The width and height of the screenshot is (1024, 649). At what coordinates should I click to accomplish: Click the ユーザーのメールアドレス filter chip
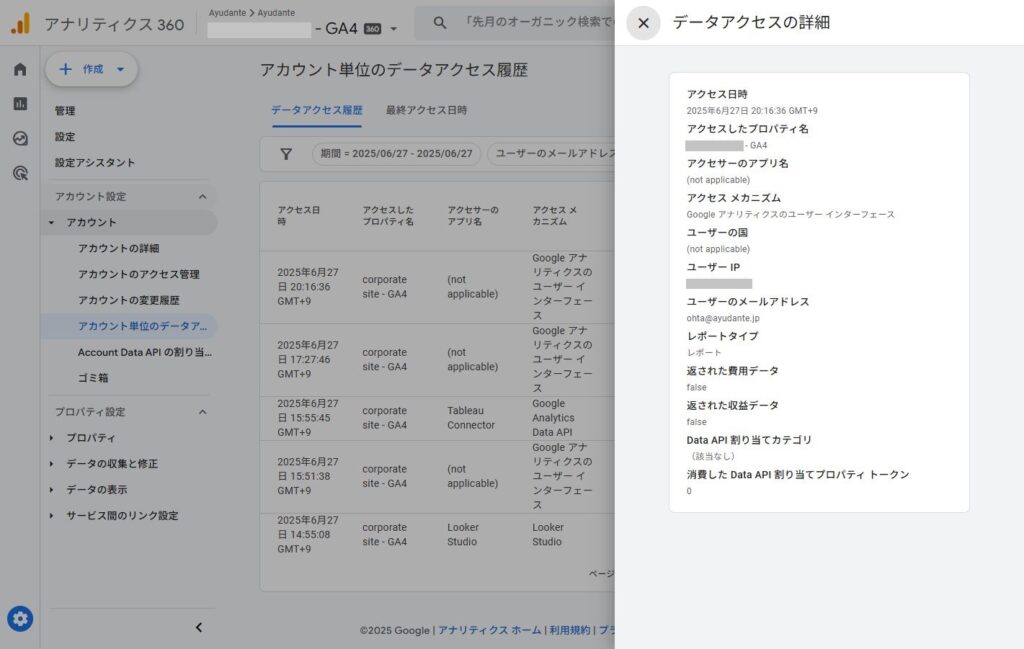click(552, 153)
